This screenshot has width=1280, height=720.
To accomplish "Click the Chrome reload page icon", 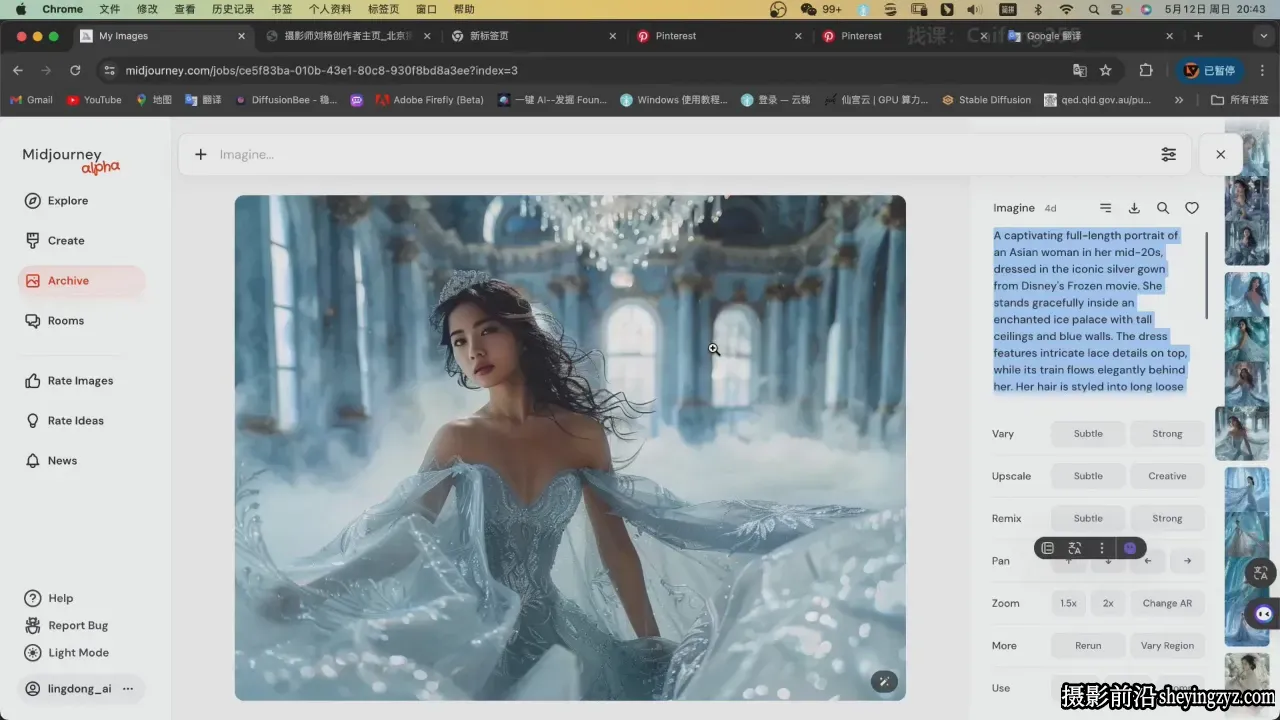I will [75, 70].
